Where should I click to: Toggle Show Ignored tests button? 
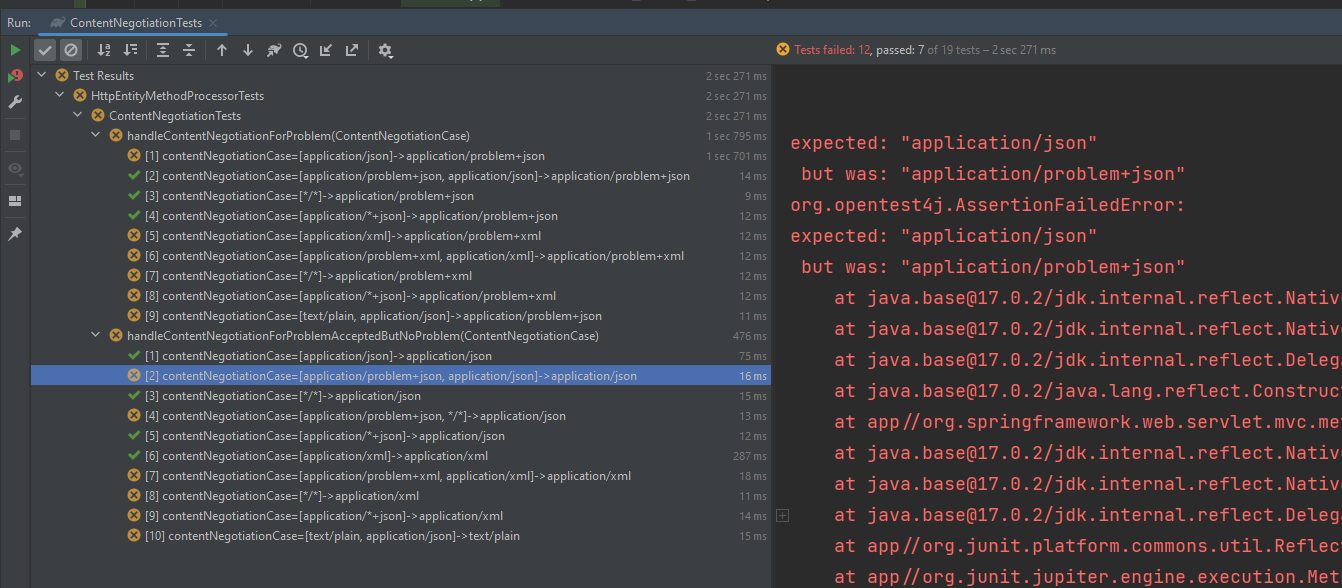pyautogui.click(x=70, y=50)
